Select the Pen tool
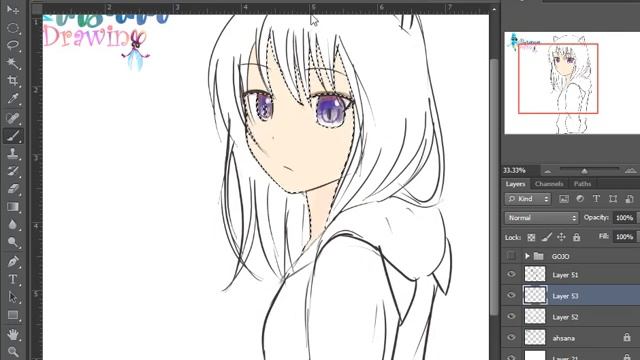 tap(13, 261)
